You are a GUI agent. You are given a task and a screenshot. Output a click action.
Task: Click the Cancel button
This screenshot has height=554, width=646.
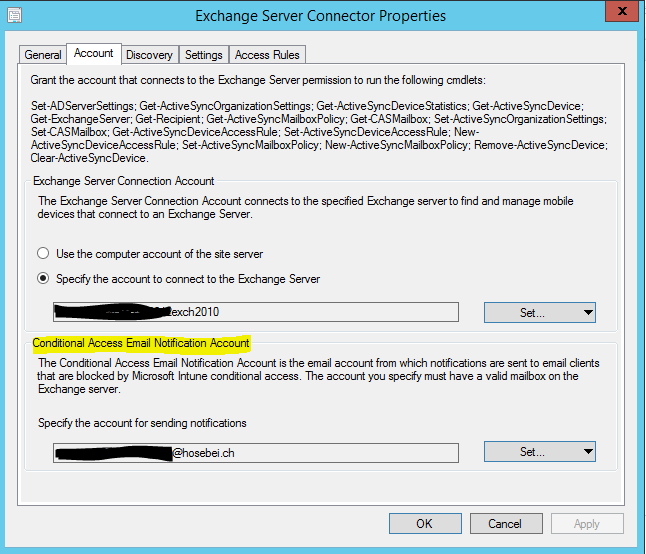[x=506, y=524]
